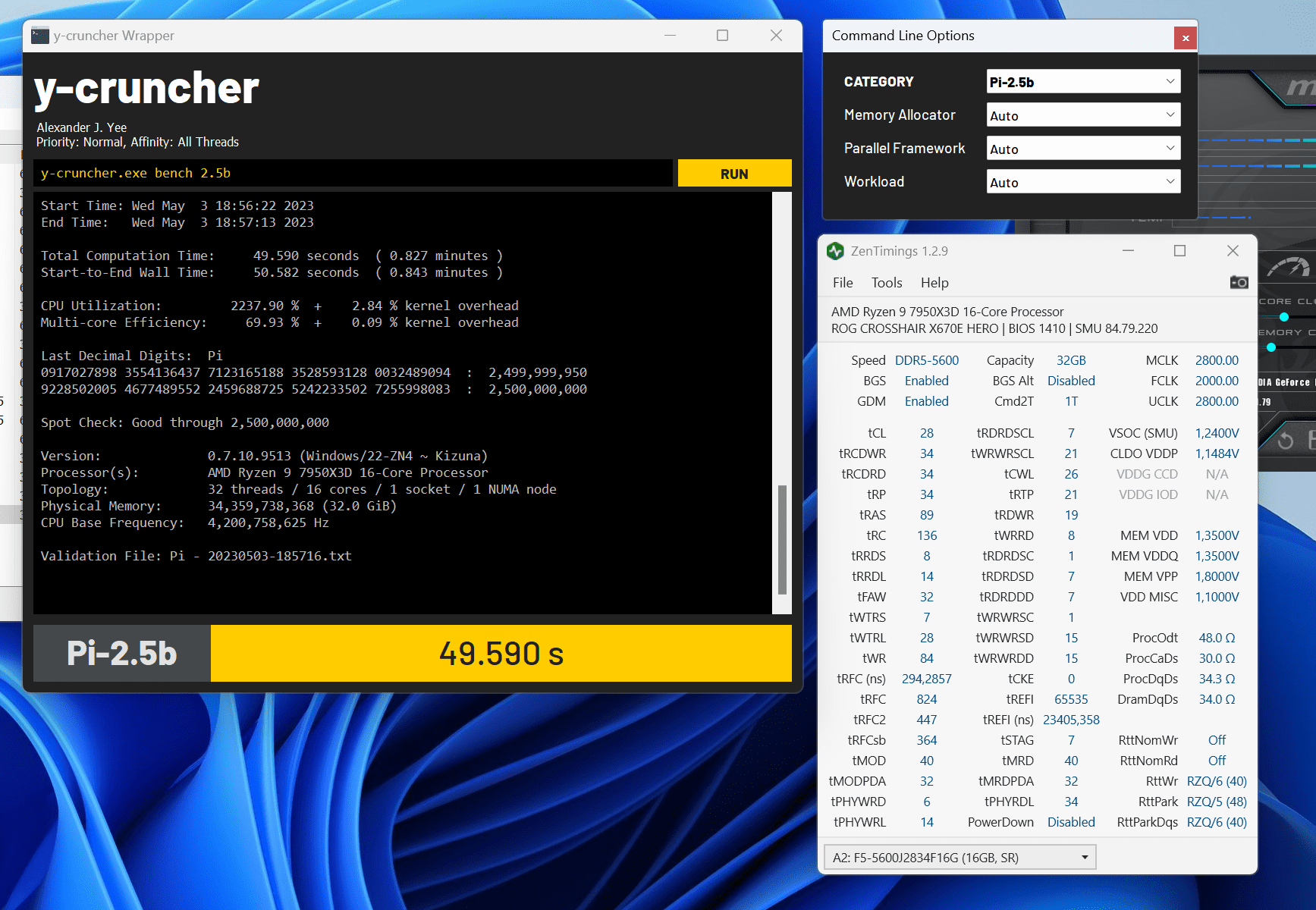
Task: Click the 49.590 s result bar
Action: [x=501, y=653]
